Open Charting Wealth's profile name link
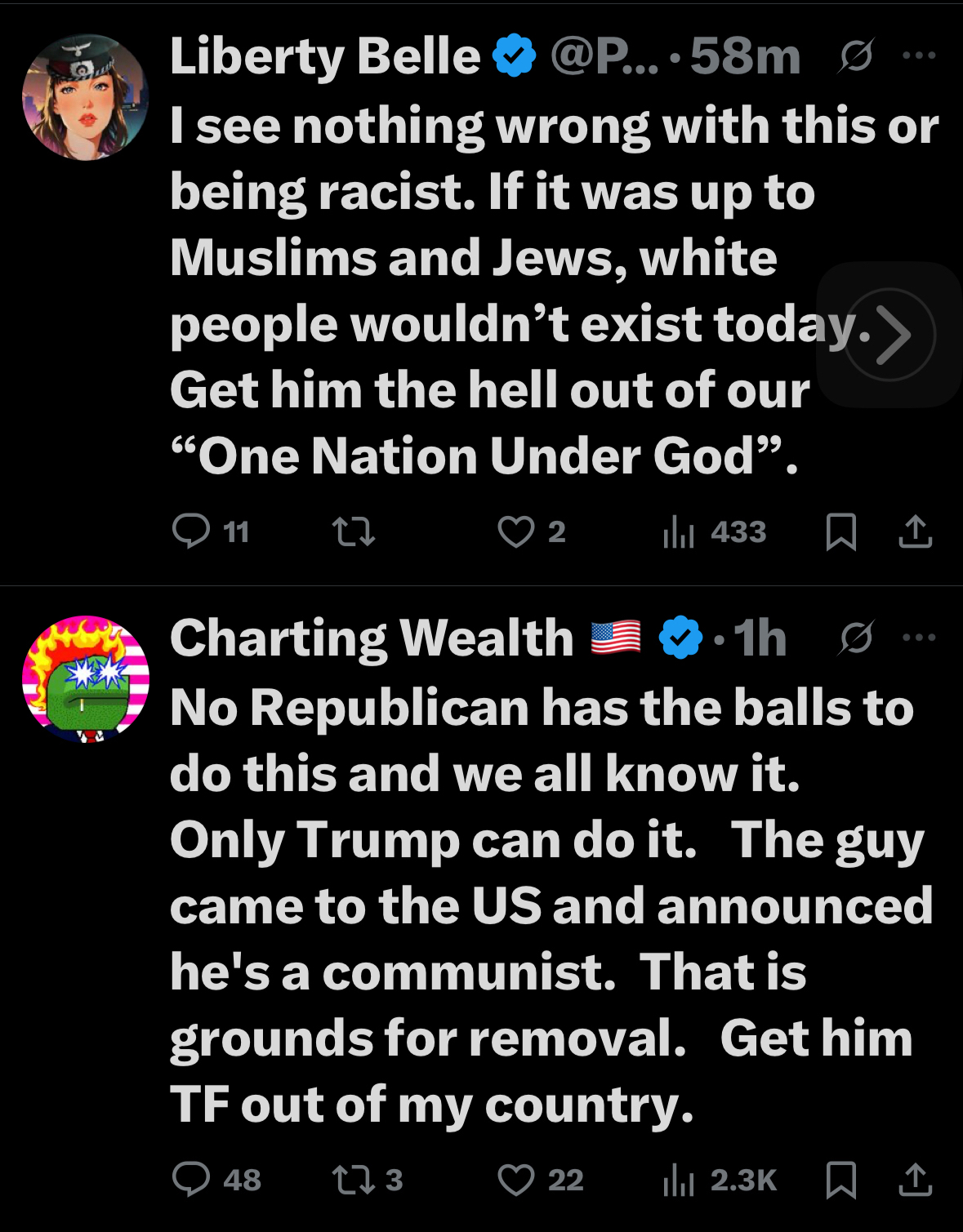This screenshot has height=1232, width=963. 372,638
